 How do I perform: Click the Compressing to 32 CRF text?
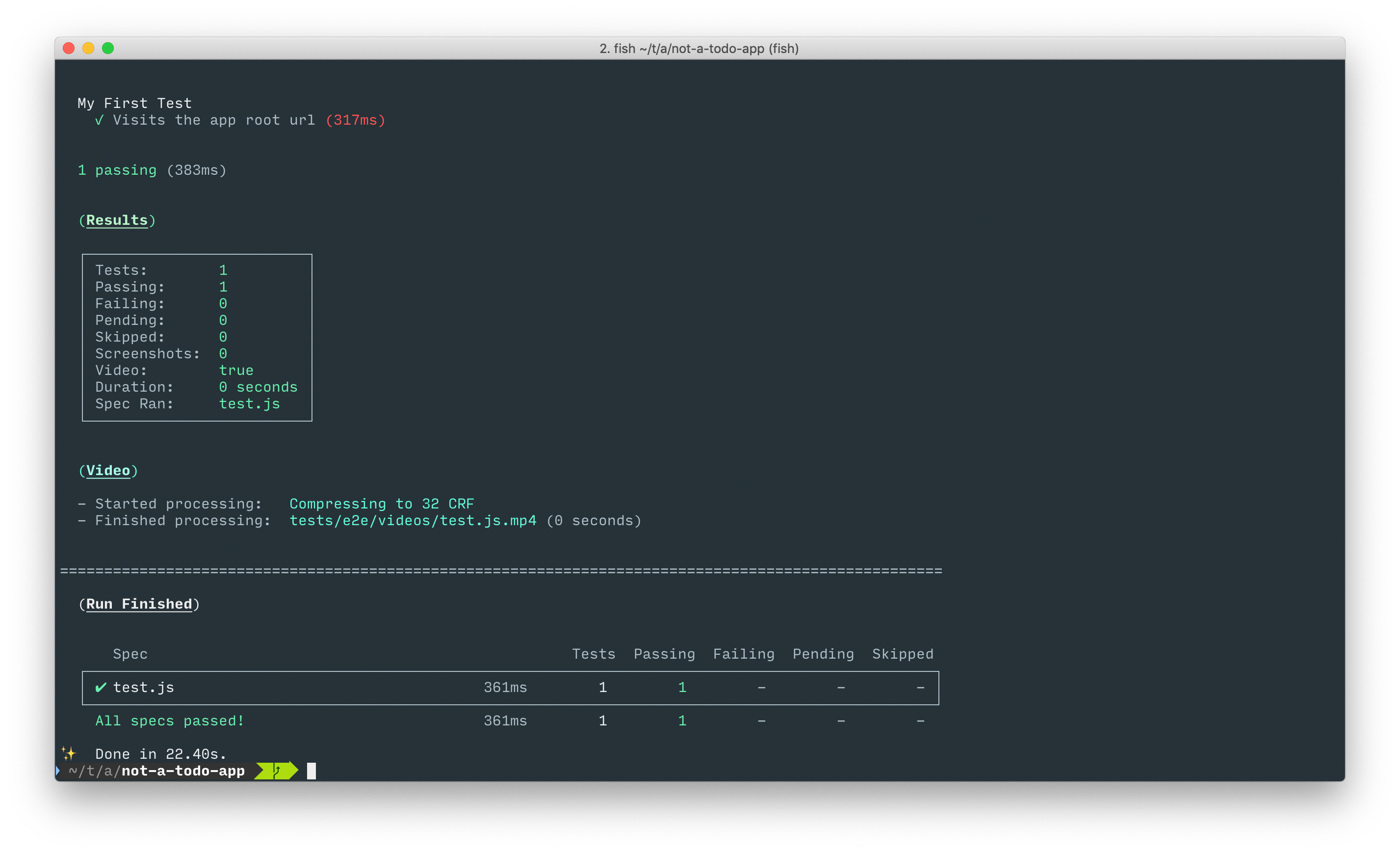[x=381, y=504]
